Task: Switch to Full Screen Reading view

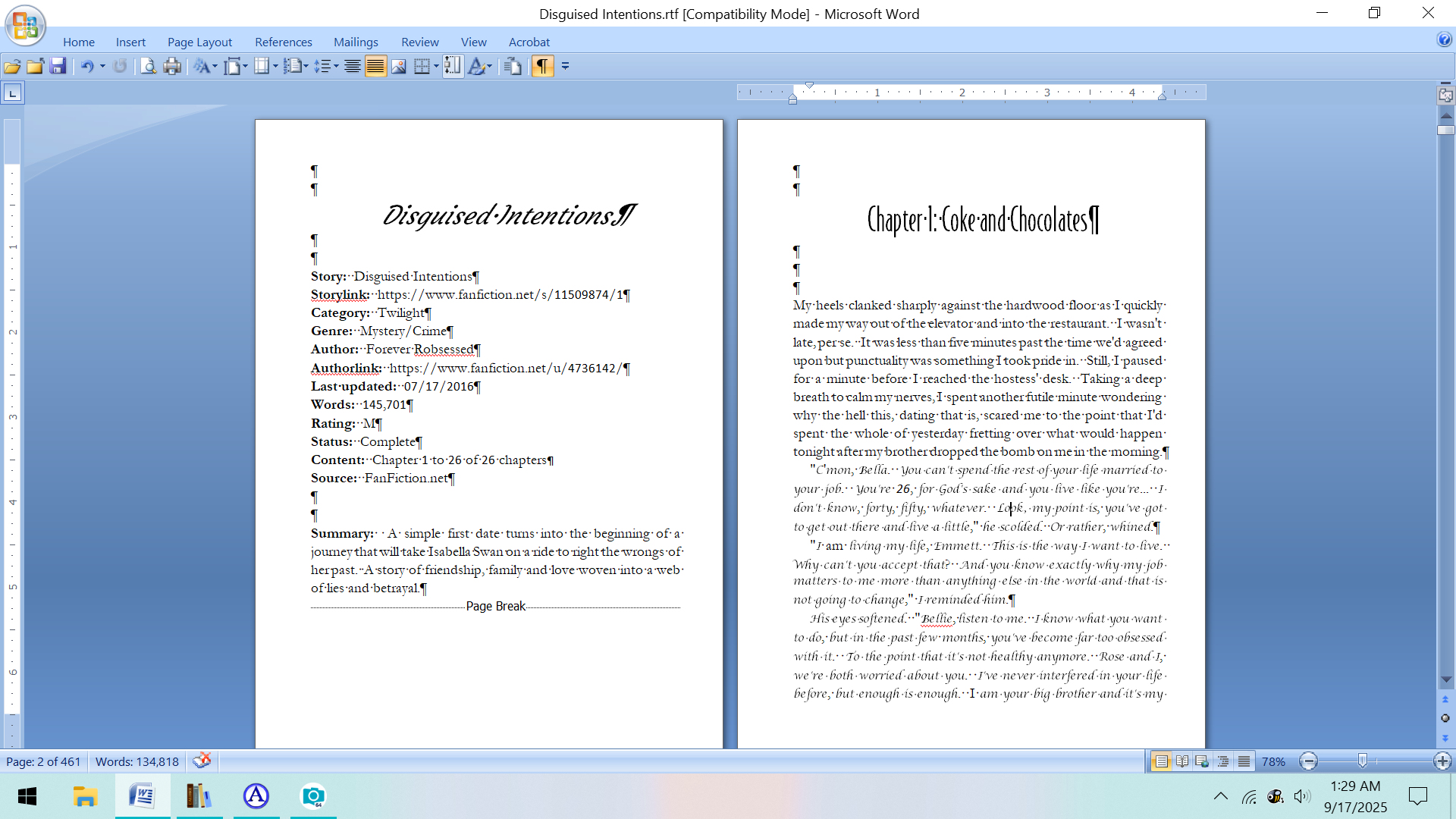Action: (x=1182, y=761)
